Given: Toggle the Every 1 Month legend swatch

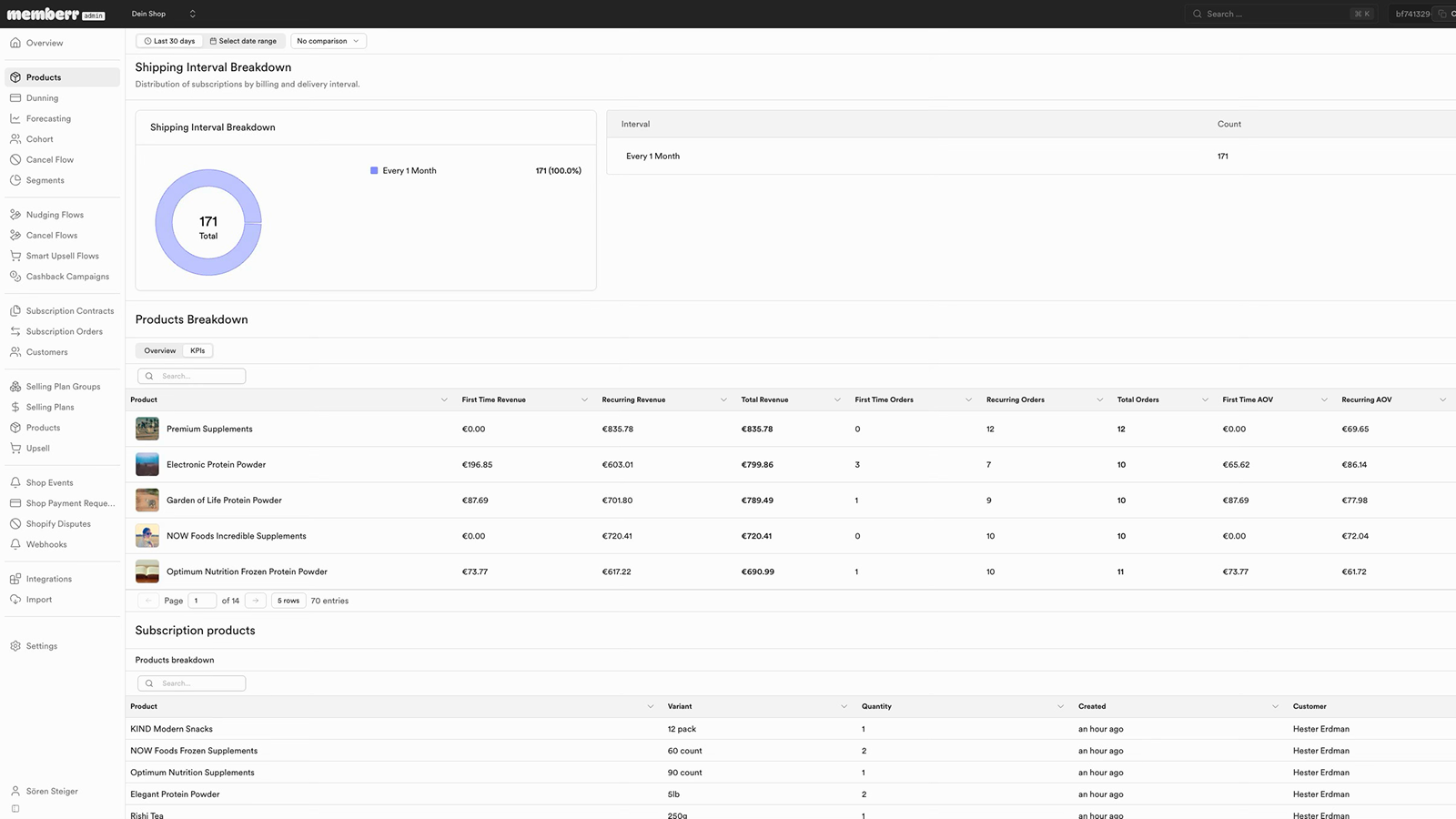Looking at the screenshot, I should click(374, 170).
